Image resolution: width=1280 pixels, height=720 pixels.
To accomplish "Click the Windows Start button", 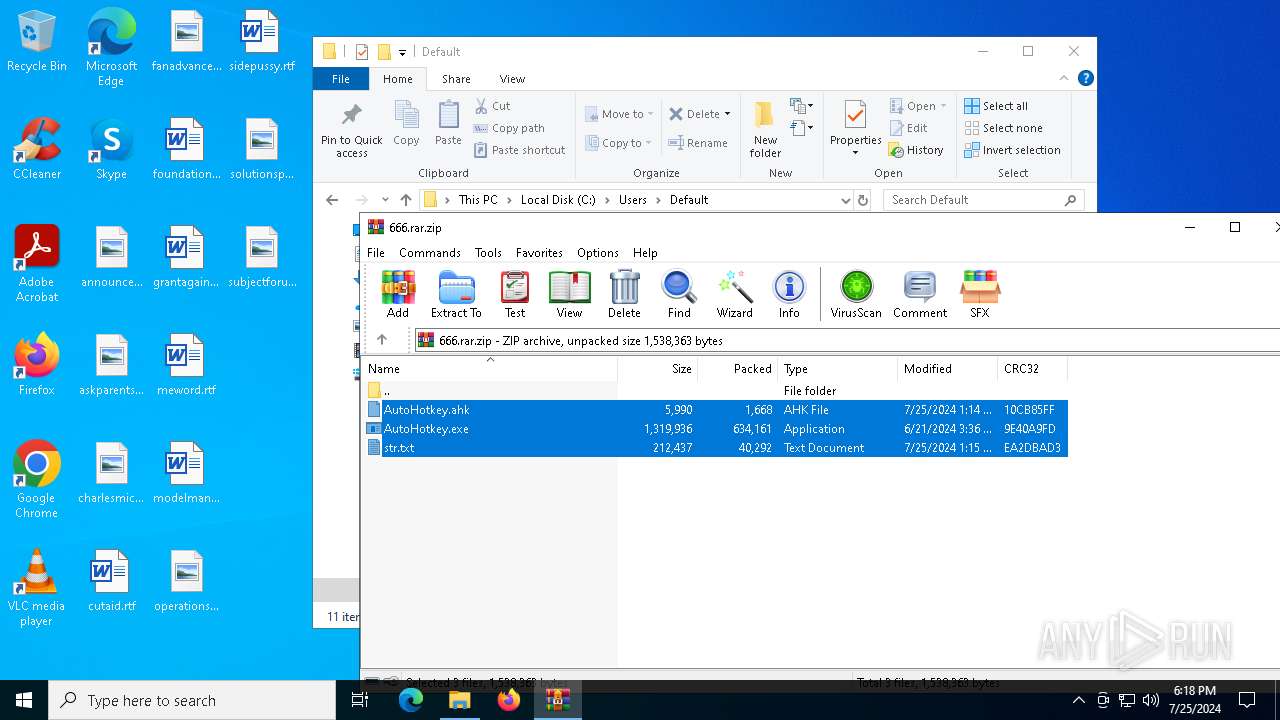I will (x=24, y=700).
